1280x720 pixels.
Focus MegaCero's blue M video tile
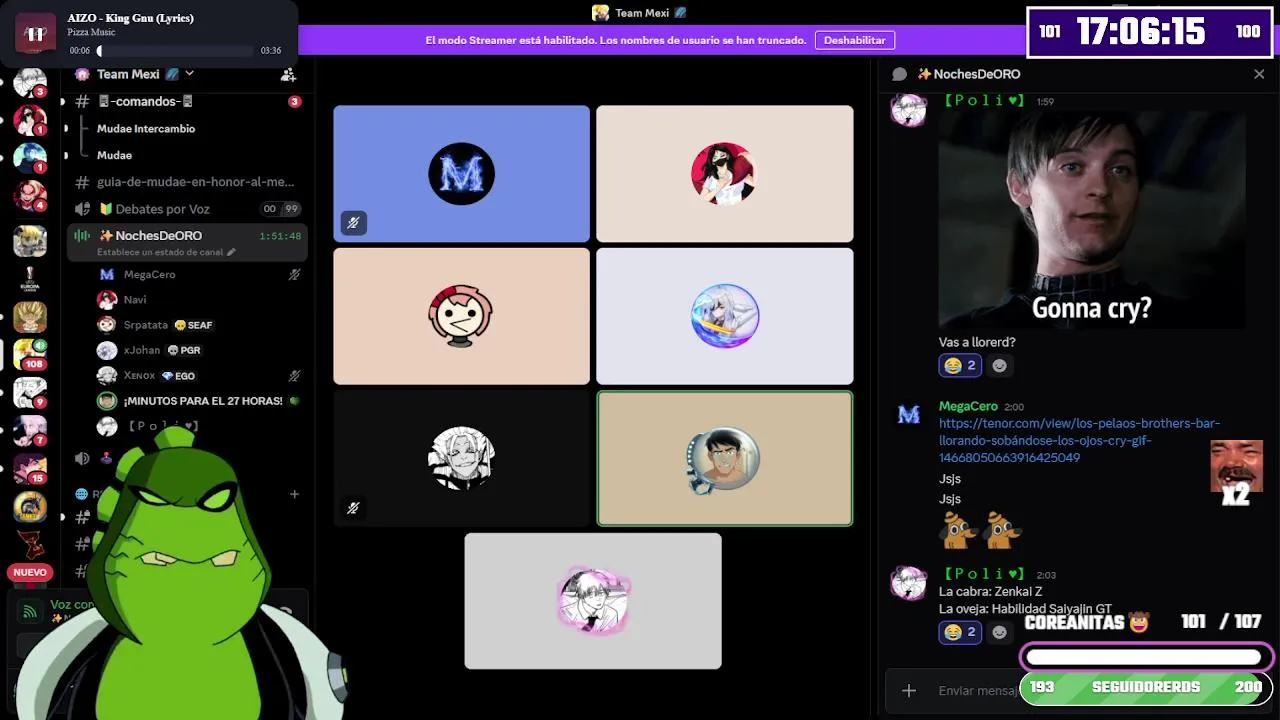pyautogui.click(x=462, y=174)
